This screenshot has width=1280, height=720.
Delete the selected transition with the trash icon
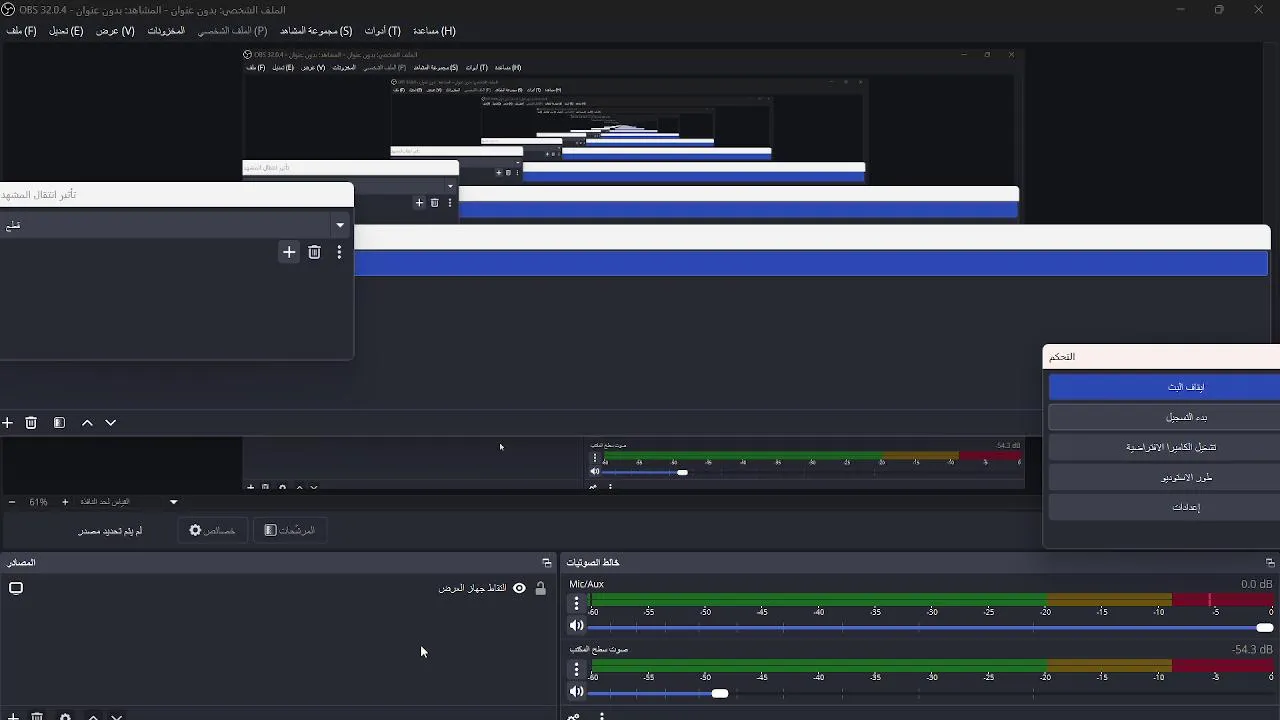pyautogui.click(x=314, y=252)
